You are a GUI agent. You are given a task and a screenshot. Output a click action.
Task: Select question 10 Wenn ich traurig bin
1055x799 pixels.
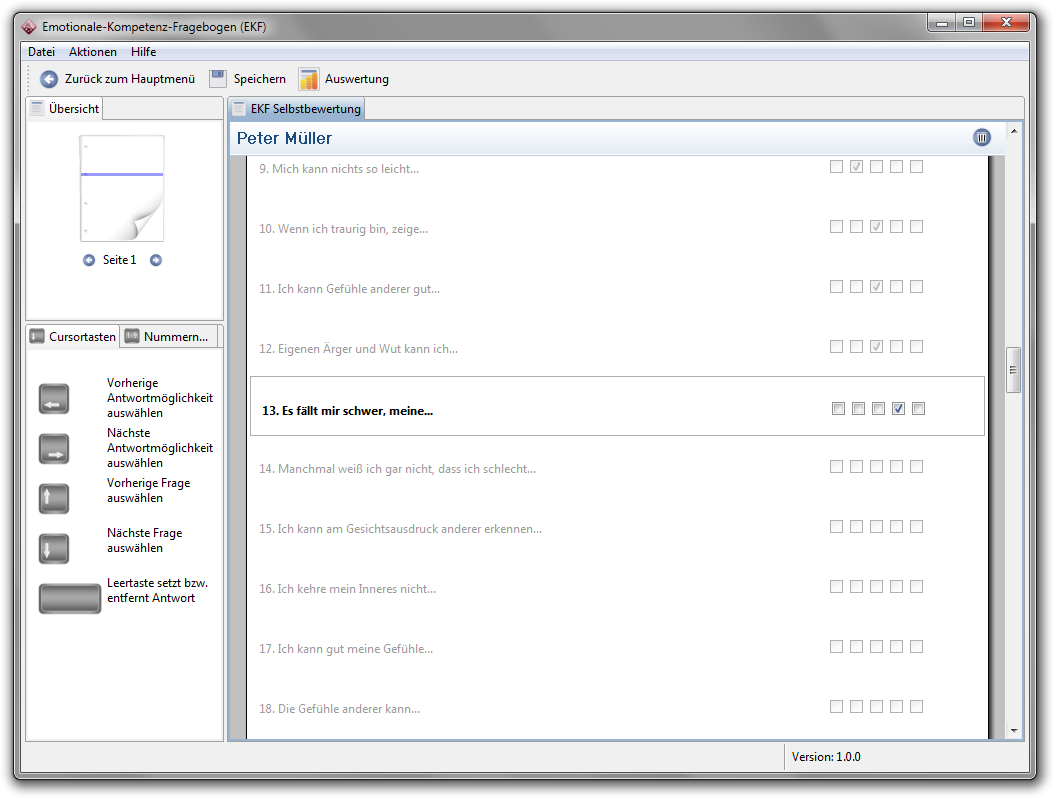point(343,229)
